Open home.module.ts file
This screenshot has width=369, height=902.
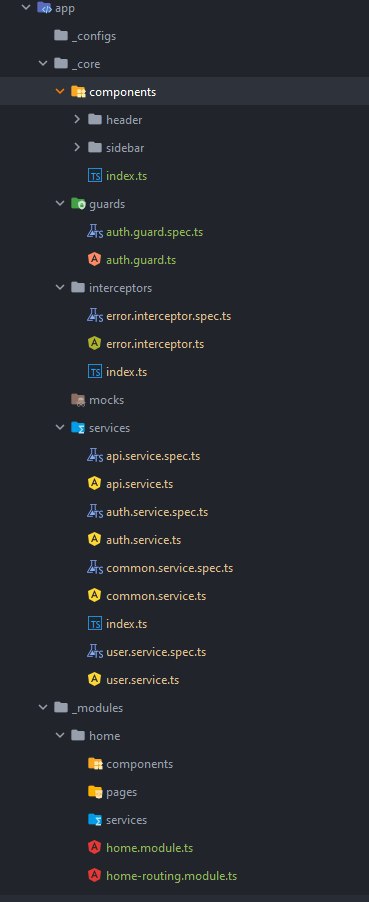click(150, 847)
